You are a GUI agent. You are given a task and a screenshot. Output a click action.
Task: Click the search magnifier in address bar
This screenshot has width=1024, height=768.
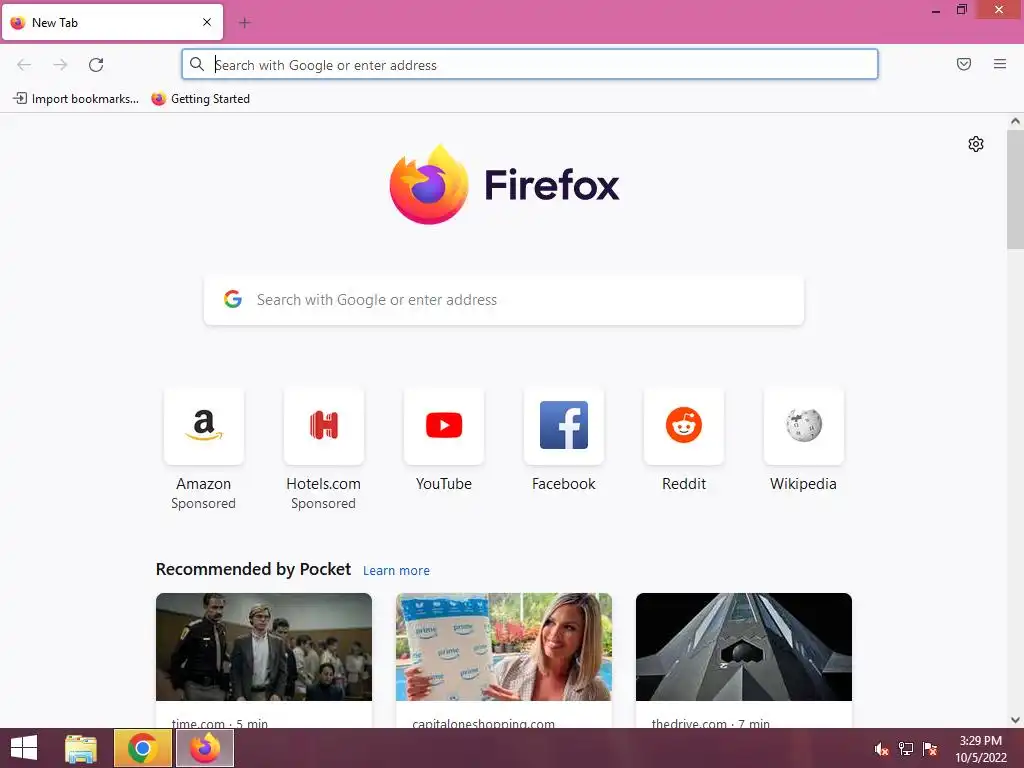tap(197, 64)
